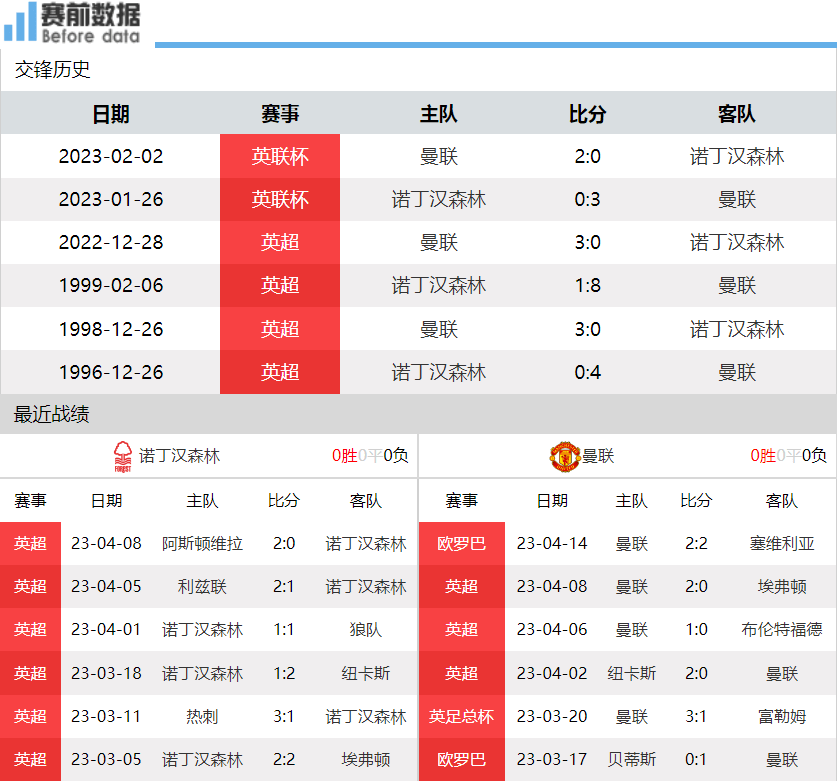Click 埃弗顿 in the 23-03-05 row
Screen dimensions: 838x781
[366, 760]
